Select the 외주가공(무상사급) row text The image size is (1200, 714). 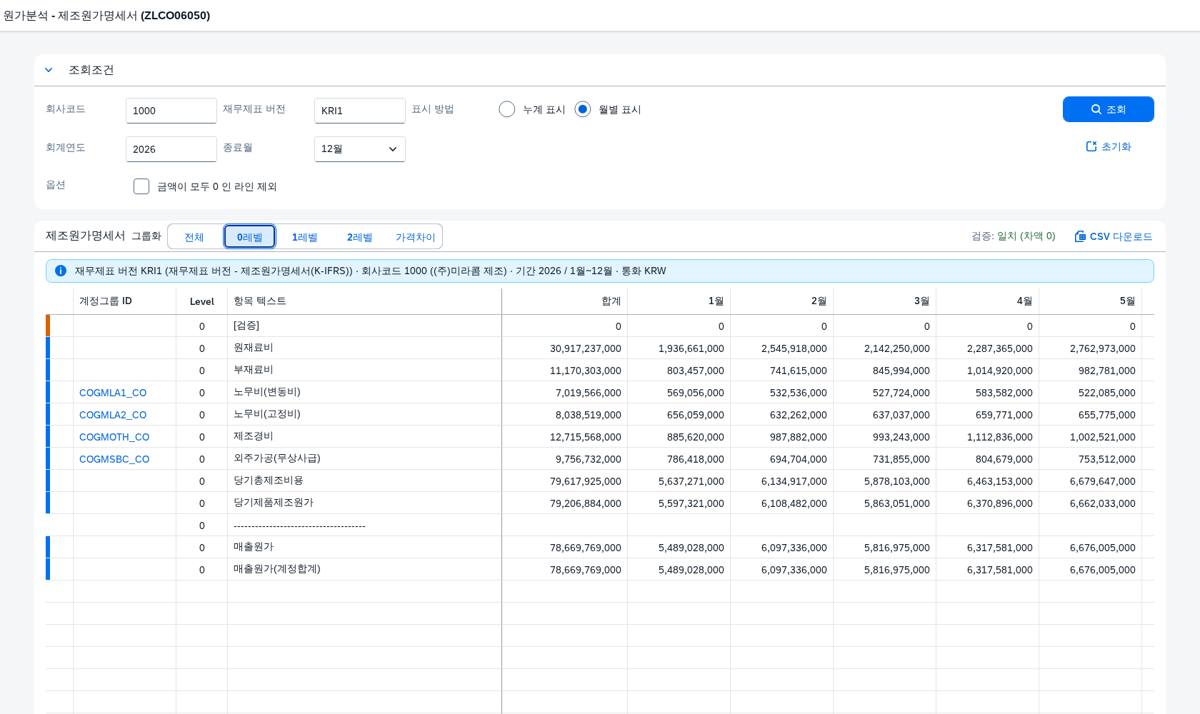coord(277,458)
